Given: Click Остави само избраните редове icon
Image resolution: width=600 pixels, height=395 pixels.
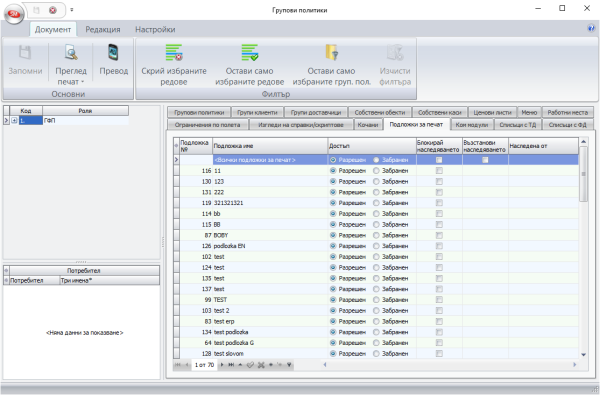Looking at the screenshot, I should point(249,53).
